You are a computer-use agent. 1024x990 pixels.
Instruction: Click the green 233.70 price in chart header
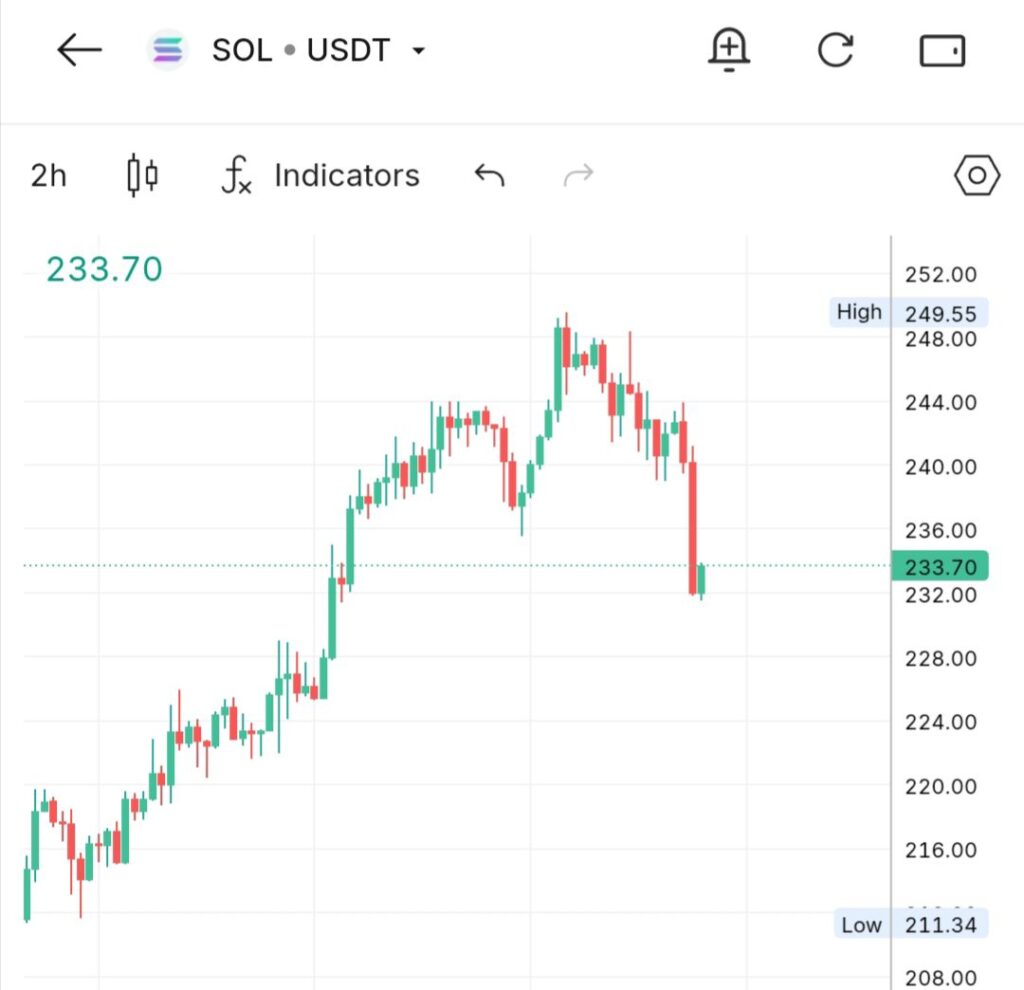point(104,269)
